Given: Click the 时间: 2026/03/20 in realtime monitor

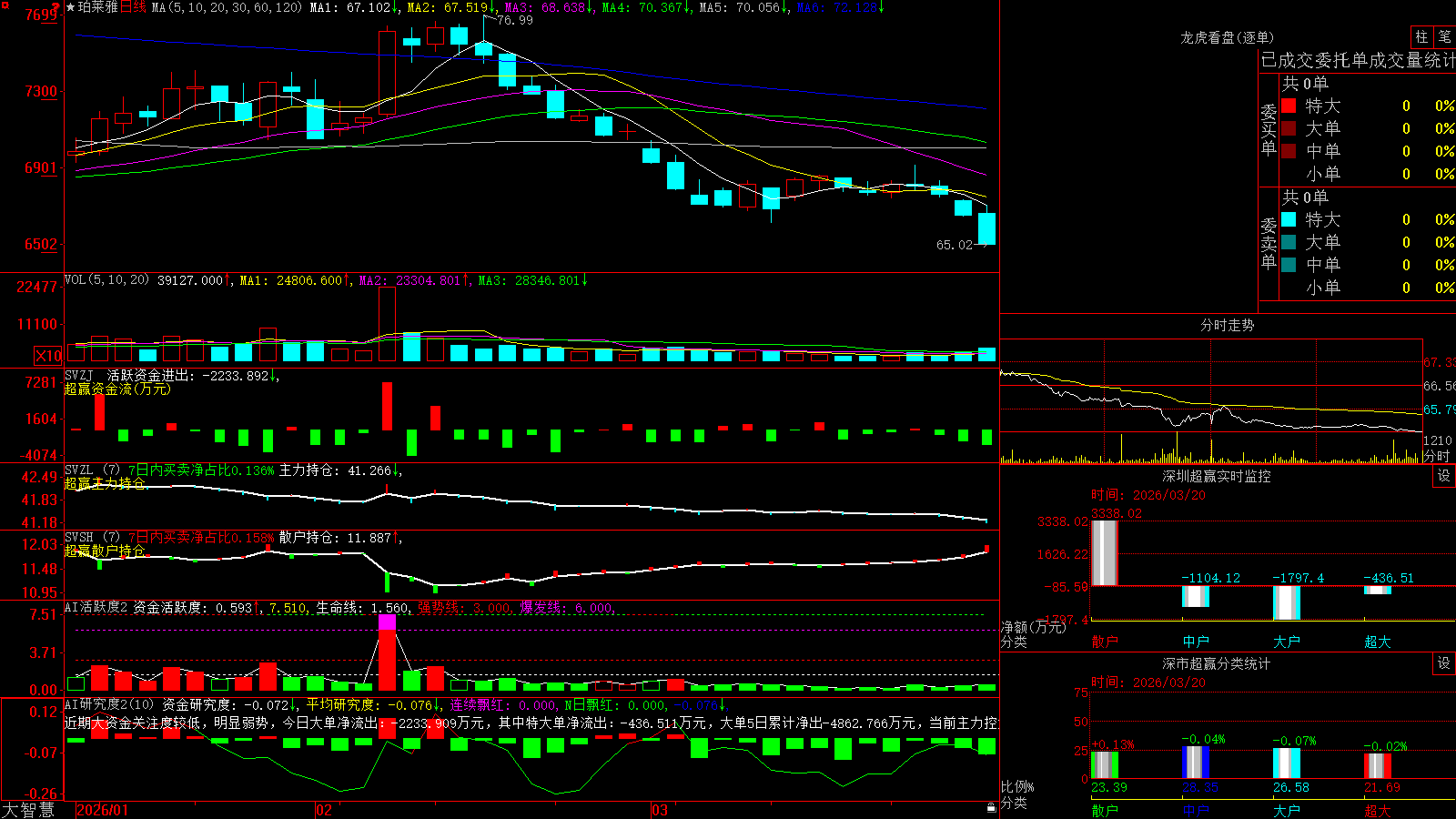Looking at the screenshot, I should point(1148,495).
